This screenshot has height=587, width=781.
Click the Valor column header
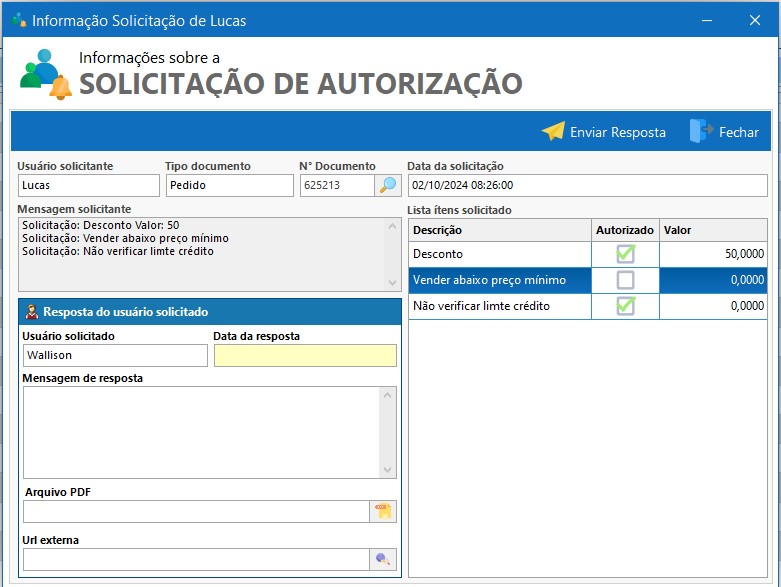pyautogui.click(x=713, y=230)
